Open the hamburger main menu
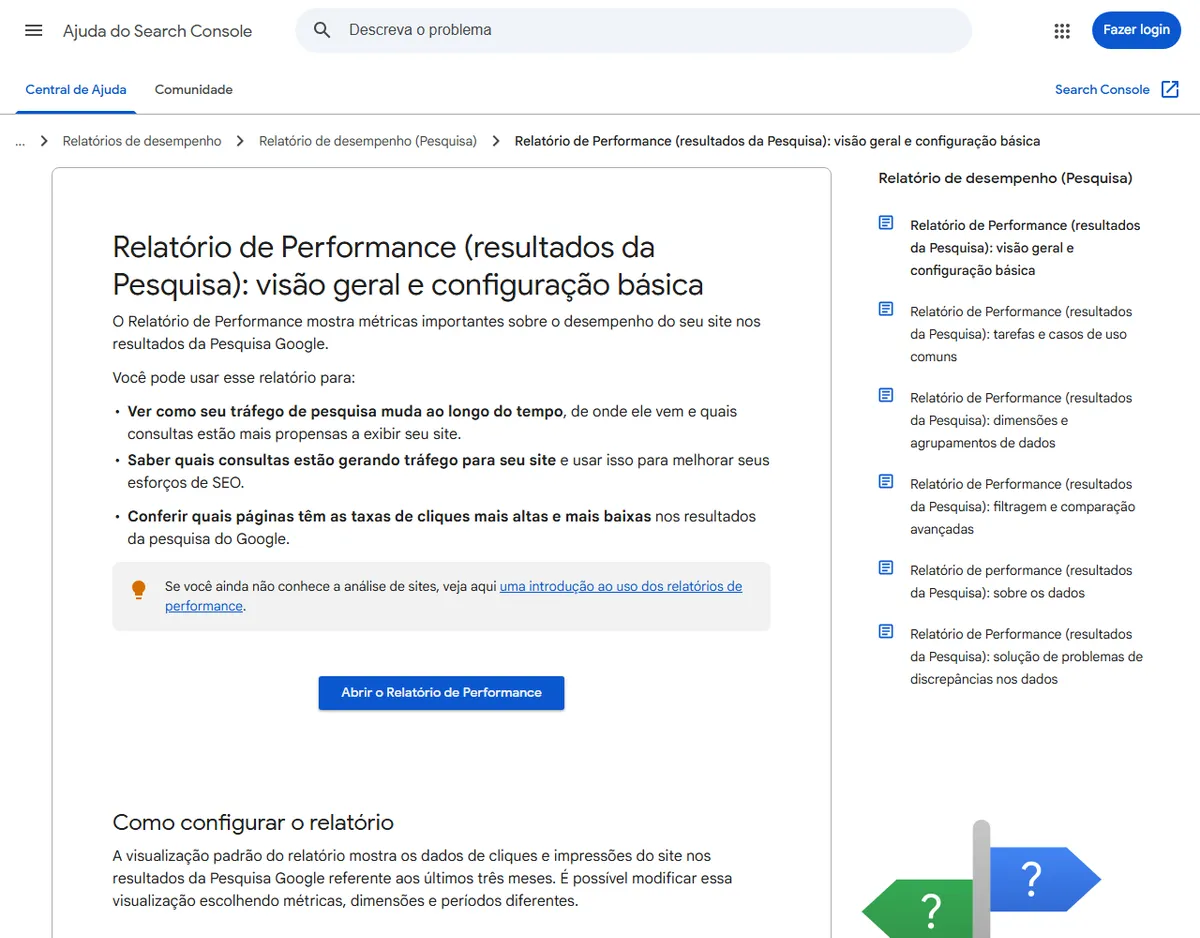The width and height of the screenshot is (1200, 938). (x=34, y=30)
